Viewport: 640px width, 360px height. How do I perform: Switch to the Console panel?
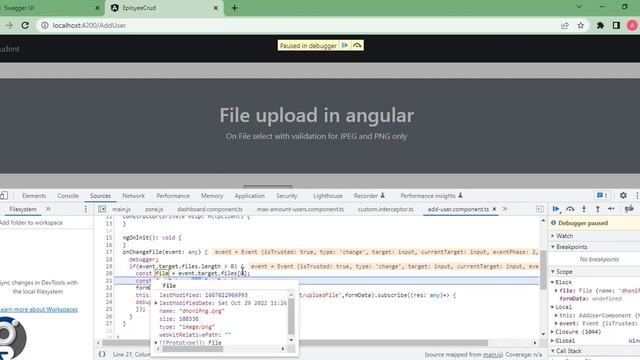(68, 196)
